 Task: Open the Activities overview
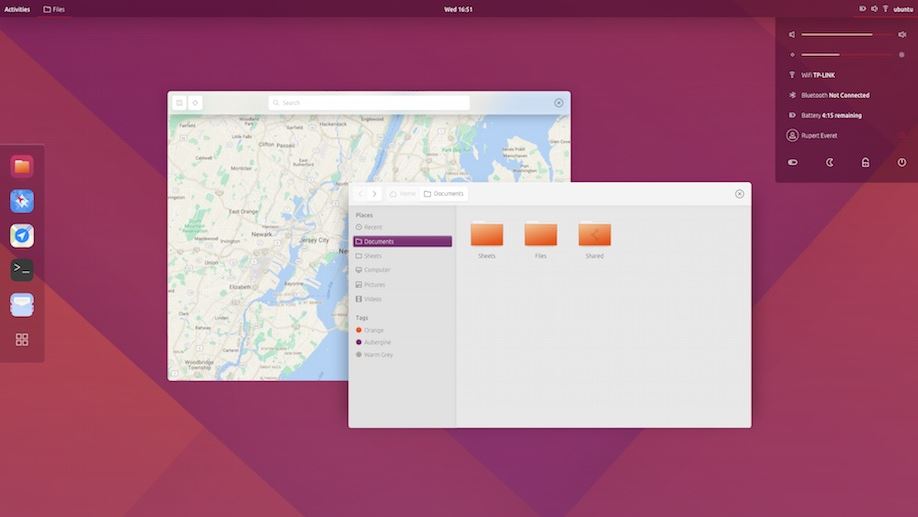(x=17, y=9)
